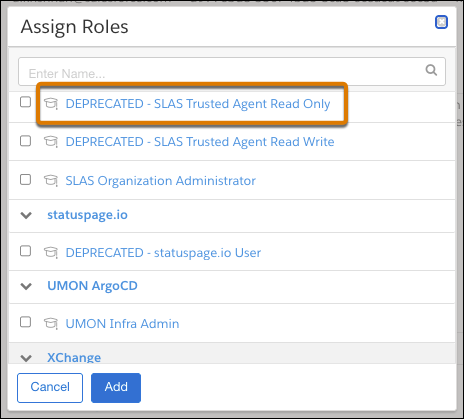Click the Cancel button
464x419 pixels.
50,388
